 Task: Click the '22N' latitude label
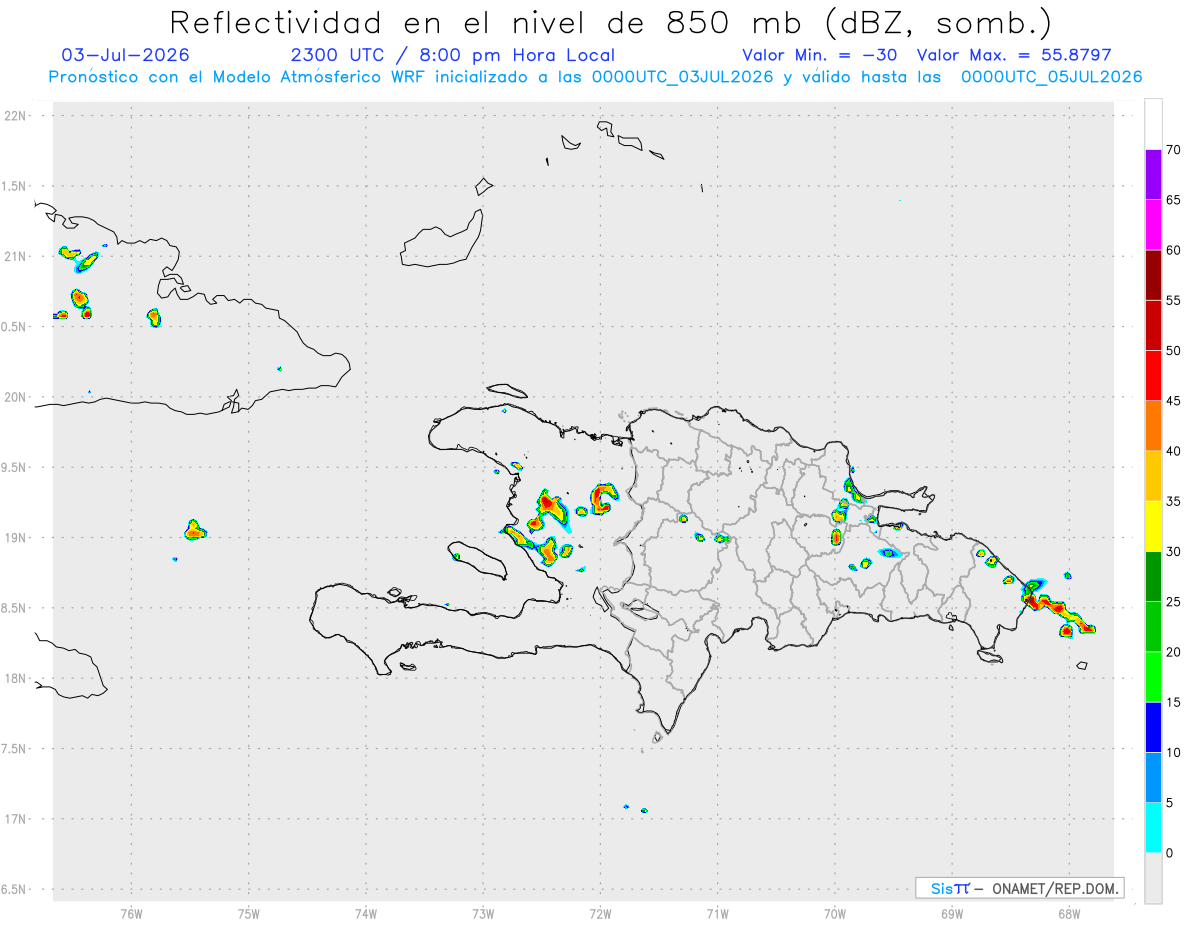(16, 116)
